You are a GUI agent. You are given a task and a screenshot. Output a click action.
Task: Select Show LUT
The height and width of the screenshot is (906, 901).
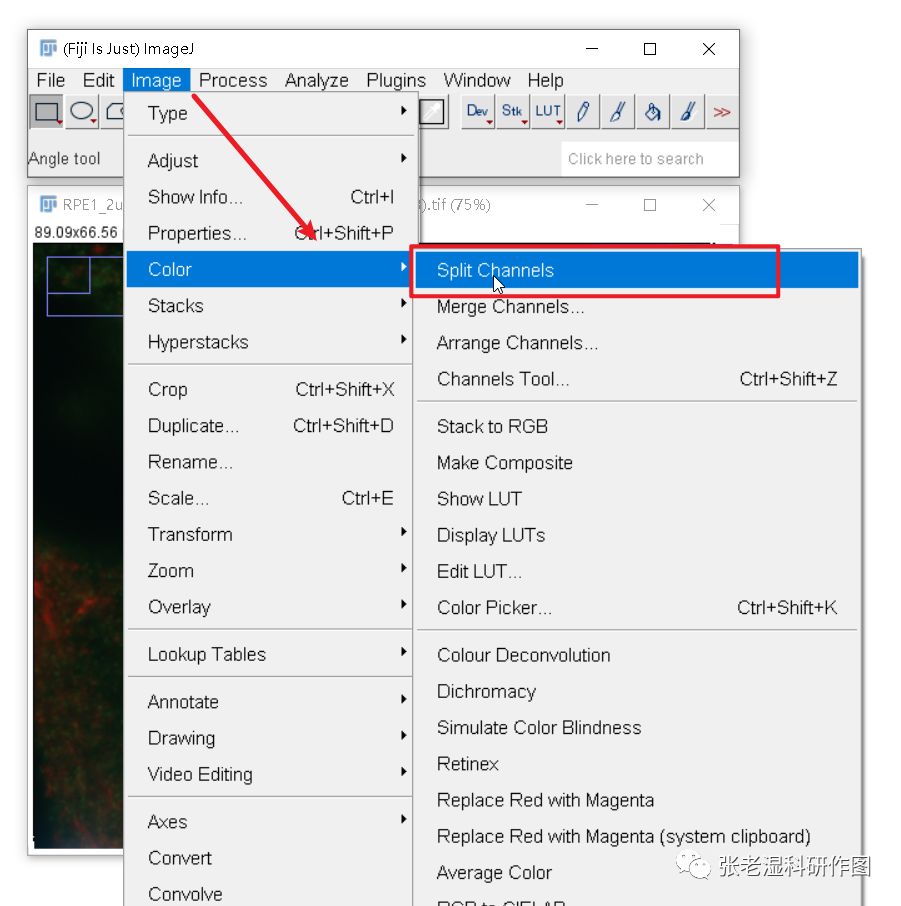637,499
